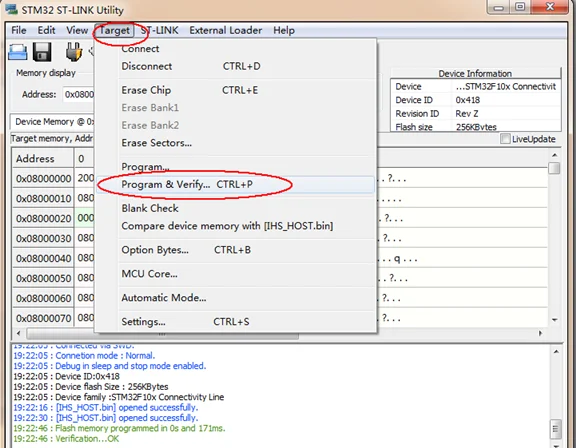Select the 0x08000060 address row
Screen dimensions: 576x448
[x=43, y=298]
